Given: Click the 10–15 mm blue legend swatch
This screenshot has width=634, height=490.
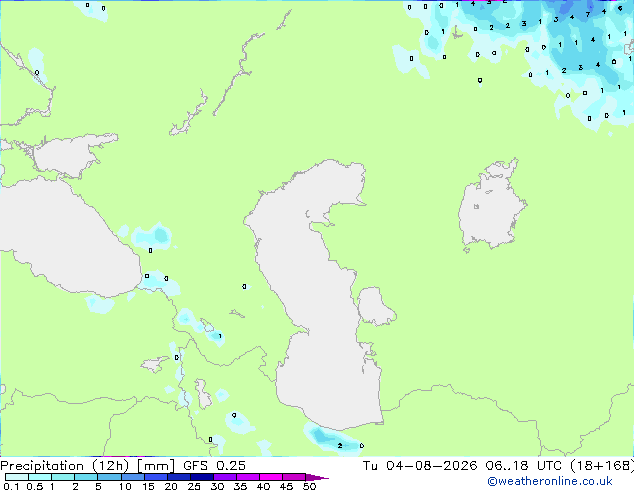Looking at the screenshot, I should click(x=133, y=477).
